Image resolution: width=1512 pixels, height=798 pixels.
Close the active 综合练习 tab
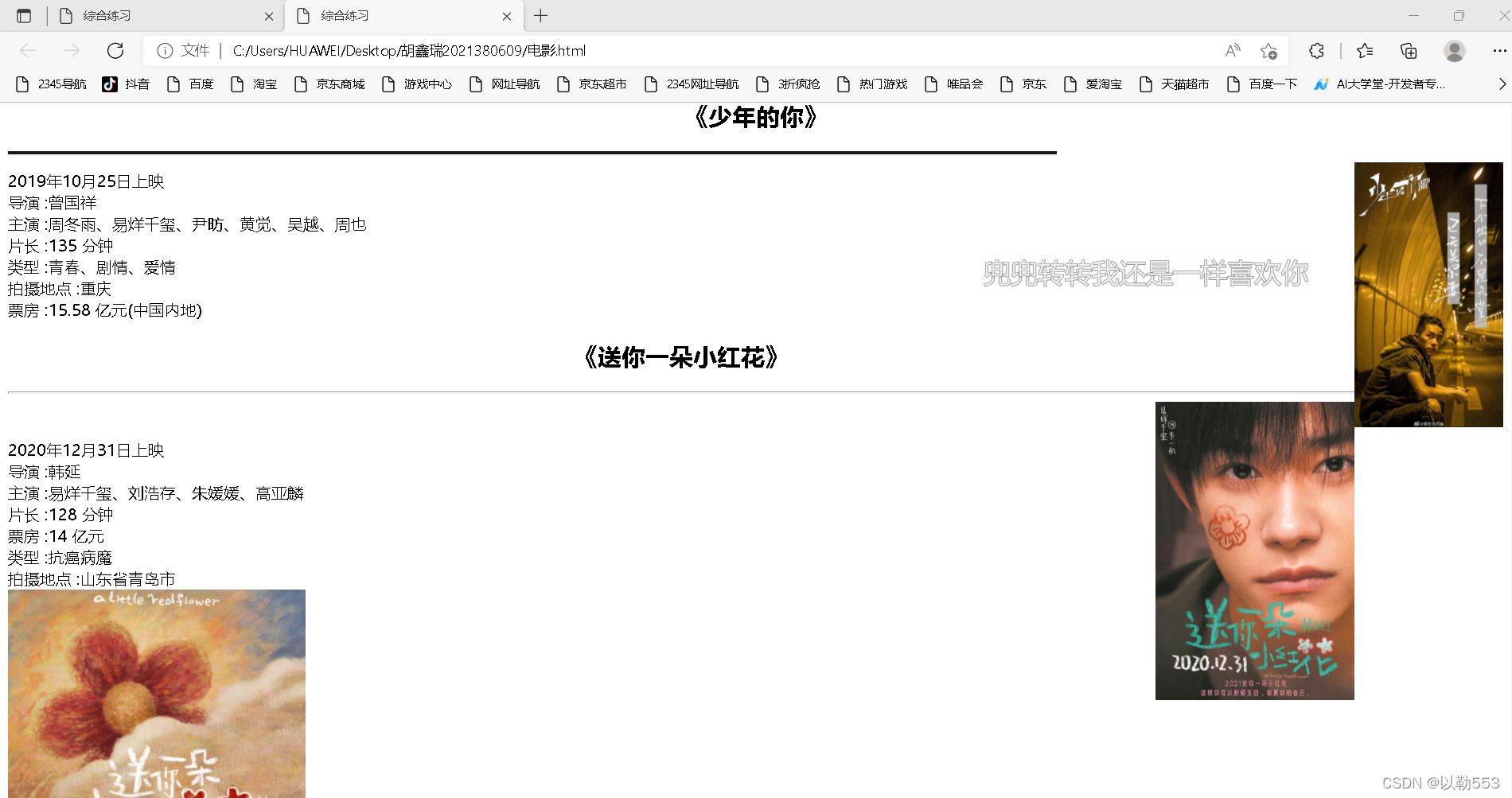(507, 16)
